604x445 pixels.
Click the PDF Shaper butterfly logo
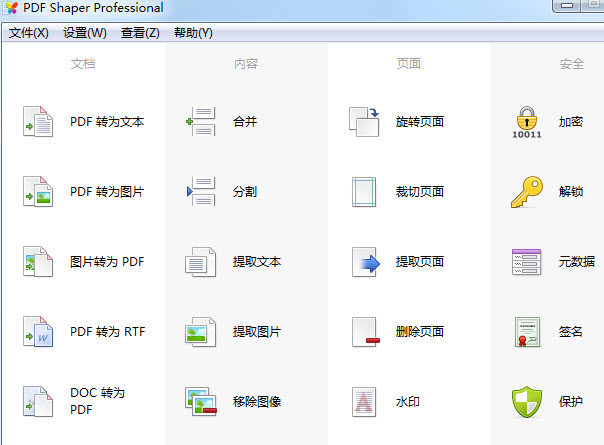pyautogui.click(x=10, y=8)
